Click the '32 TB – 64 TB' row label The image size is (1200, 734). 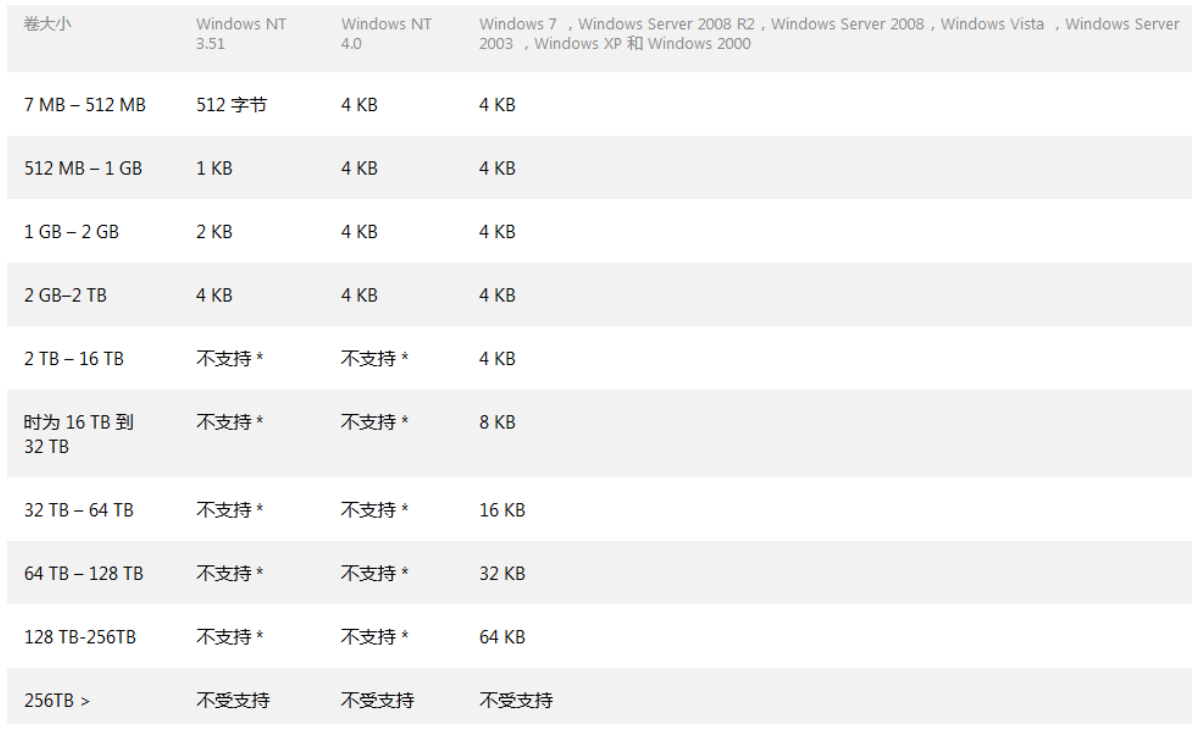tap(78, 510)
